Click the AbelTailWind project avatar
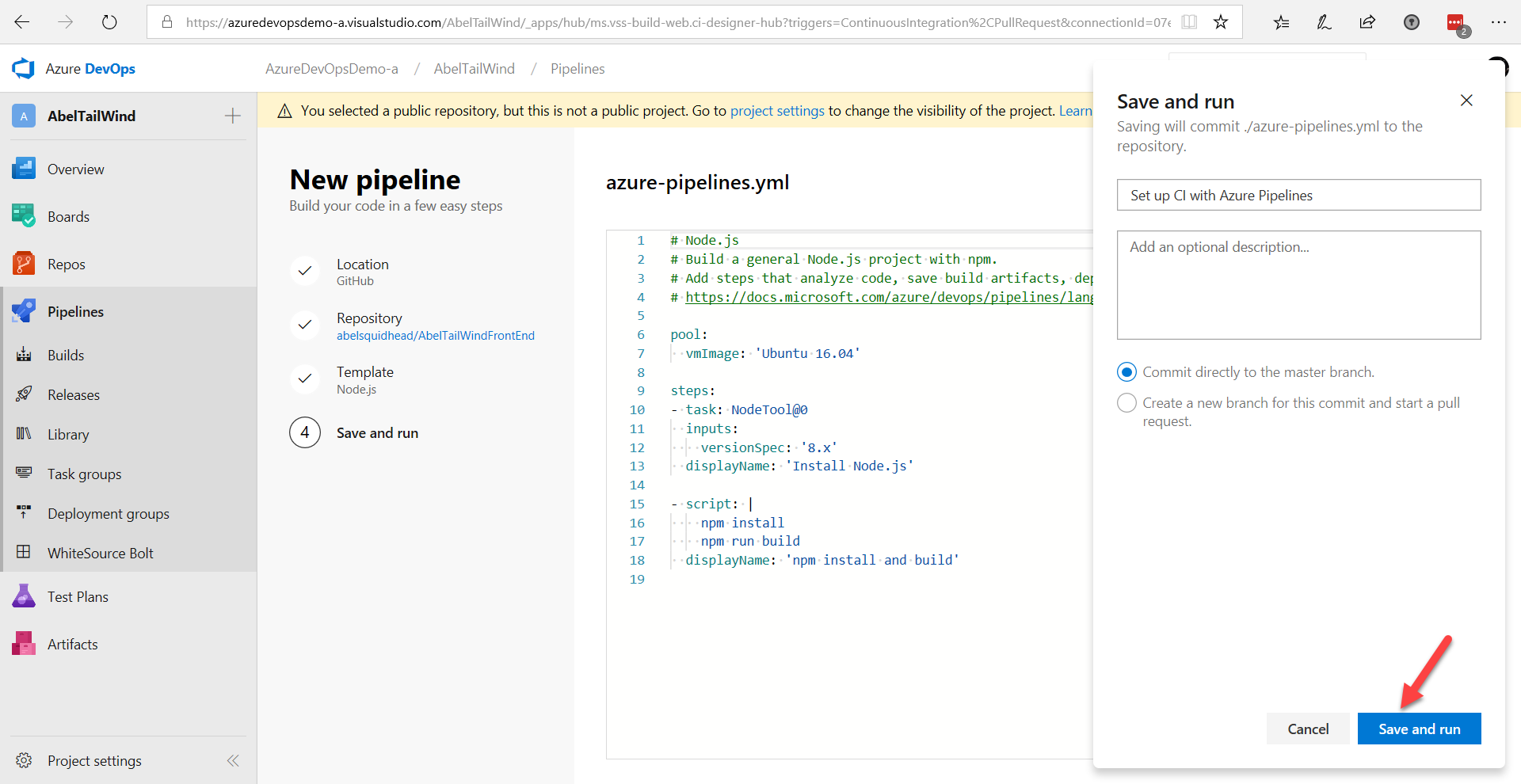The image size is (1521, 784). pos(24,116)
